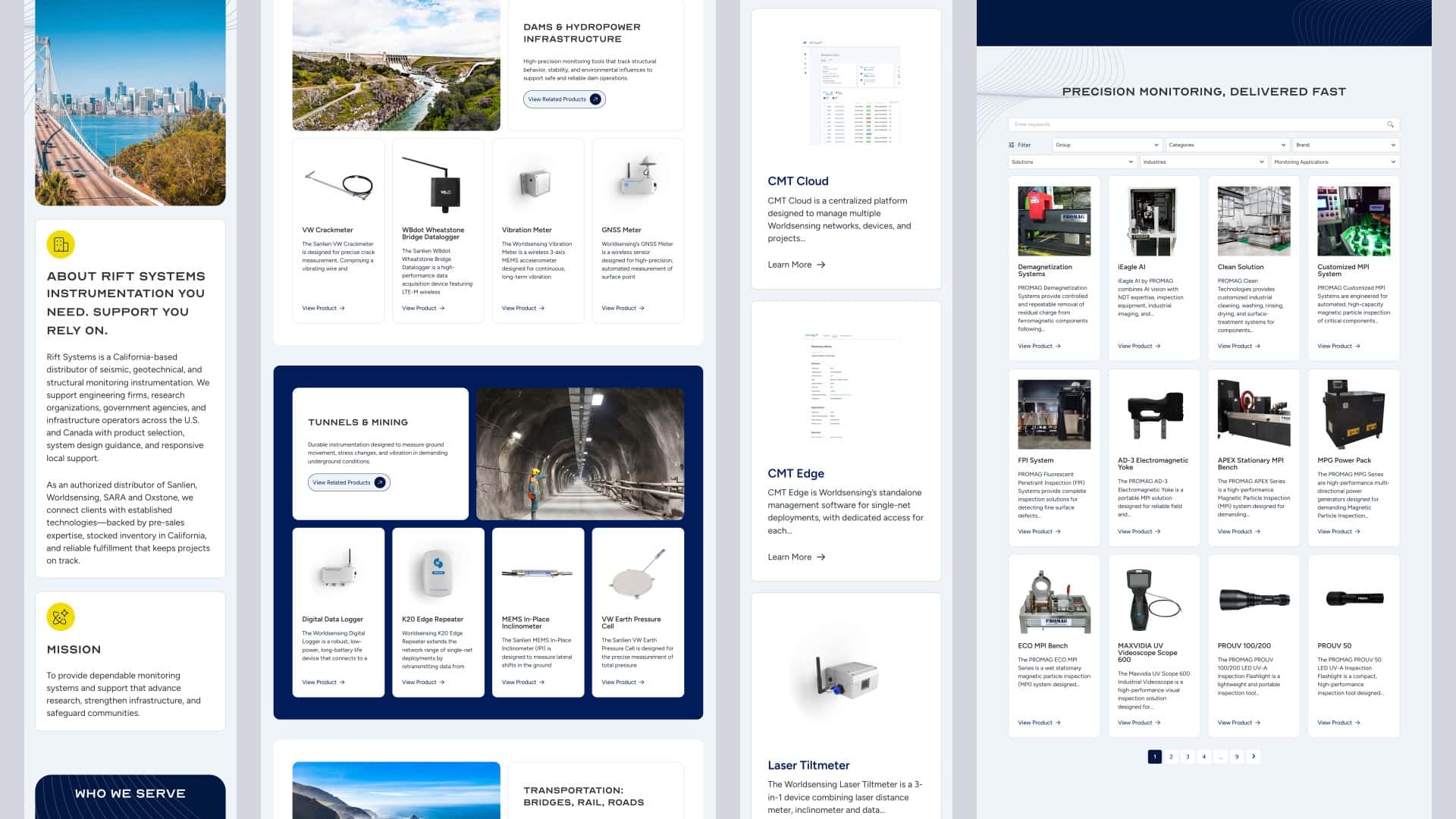1456x819 pixels.
Task: Click the Enter keywords search field
Action: [1203, 124]
